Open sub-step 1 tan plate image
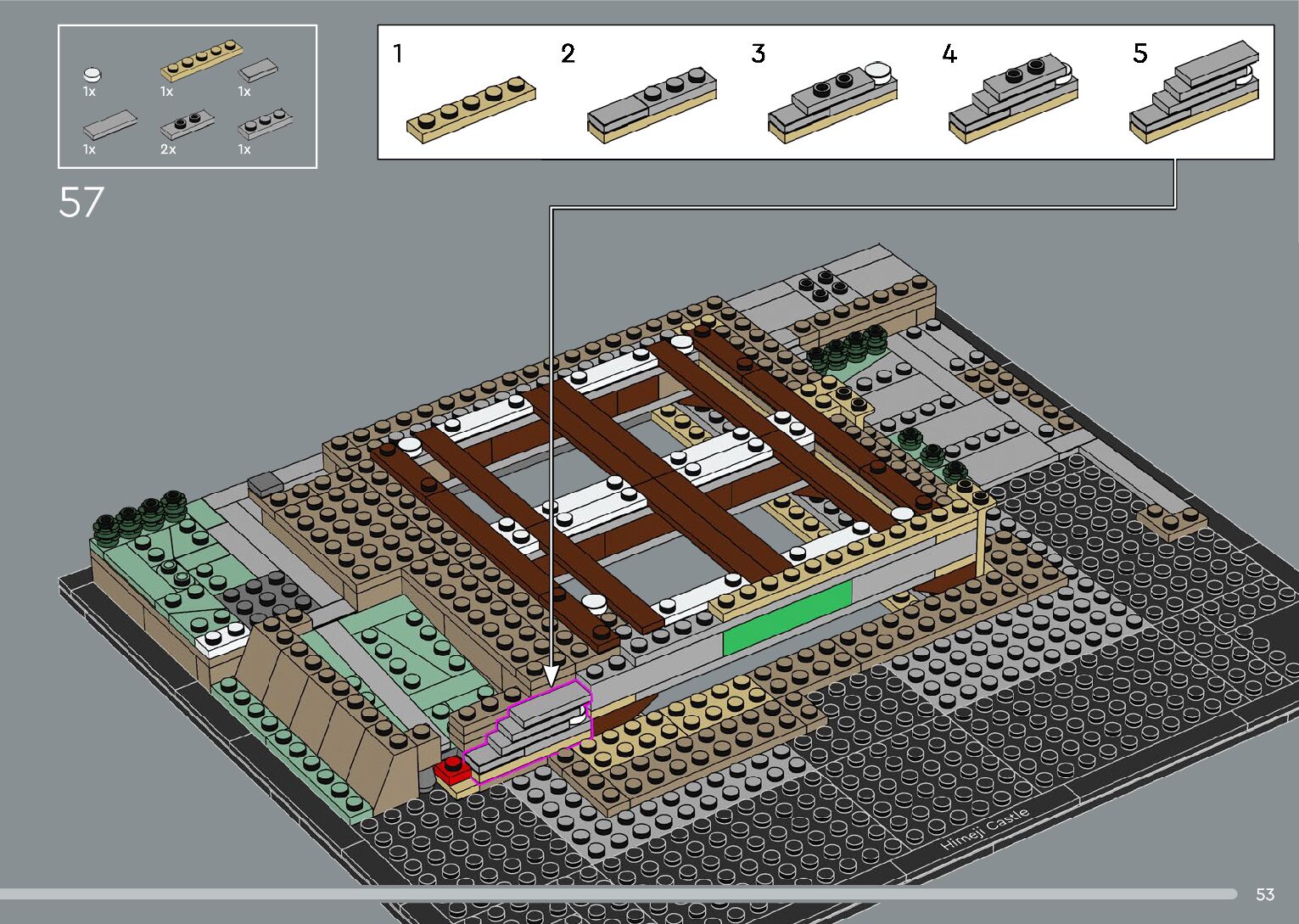 coord(470,109)
